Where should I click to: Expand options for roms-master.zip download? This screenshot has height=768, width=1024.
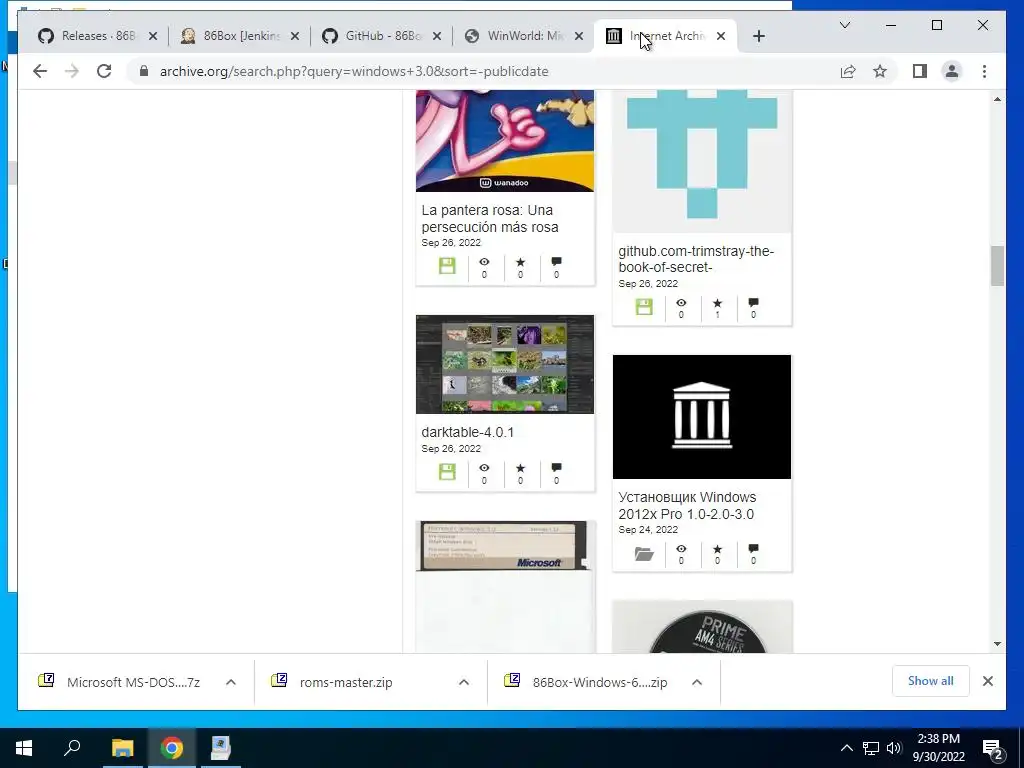[464, 682]
